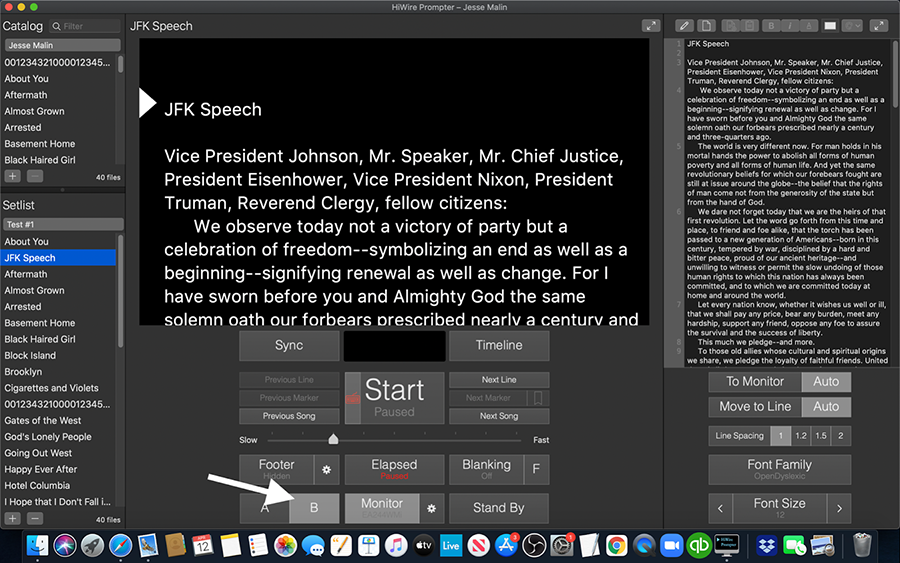This screenshot has width=900, height=563.
Task: Open Dropbox from the Dock
Action: [766, 545]
